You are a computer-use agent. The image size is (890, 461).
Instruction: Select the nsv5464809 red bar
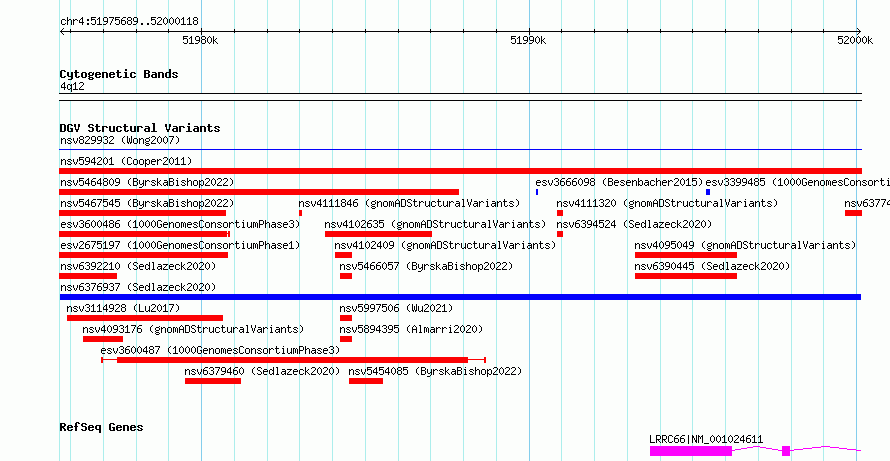[259, 192]
